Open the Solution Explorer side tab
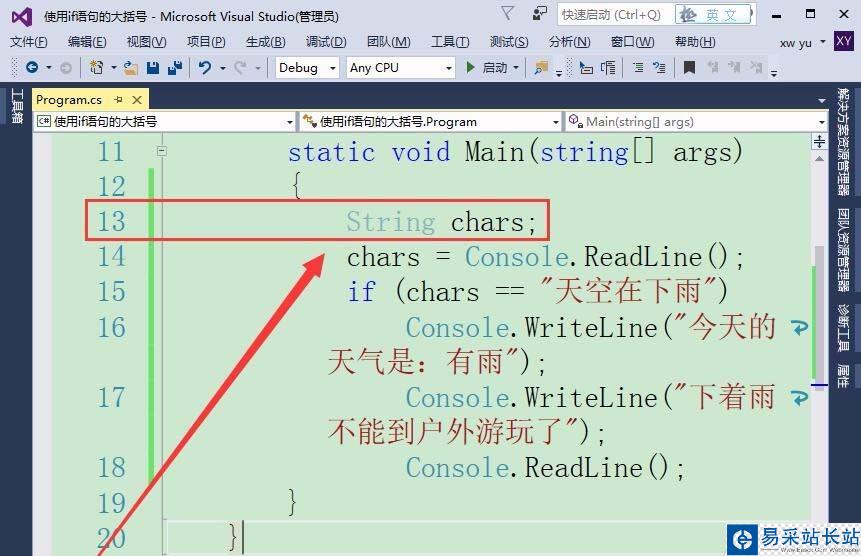 click(843, 142)
